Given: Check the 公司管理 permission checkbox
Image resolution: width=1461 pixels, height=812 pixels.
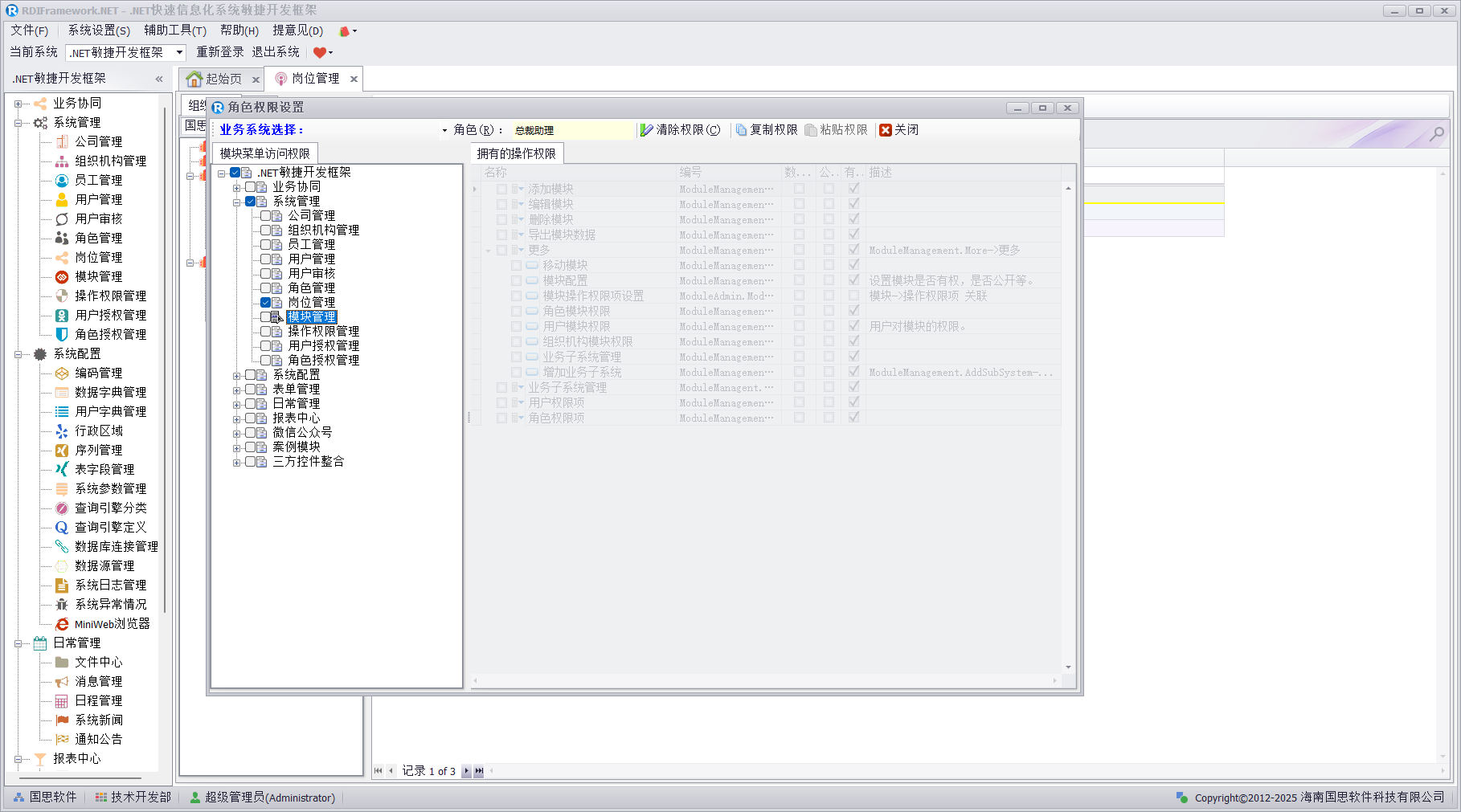Looking at the screenshot, I should point(266,216).
